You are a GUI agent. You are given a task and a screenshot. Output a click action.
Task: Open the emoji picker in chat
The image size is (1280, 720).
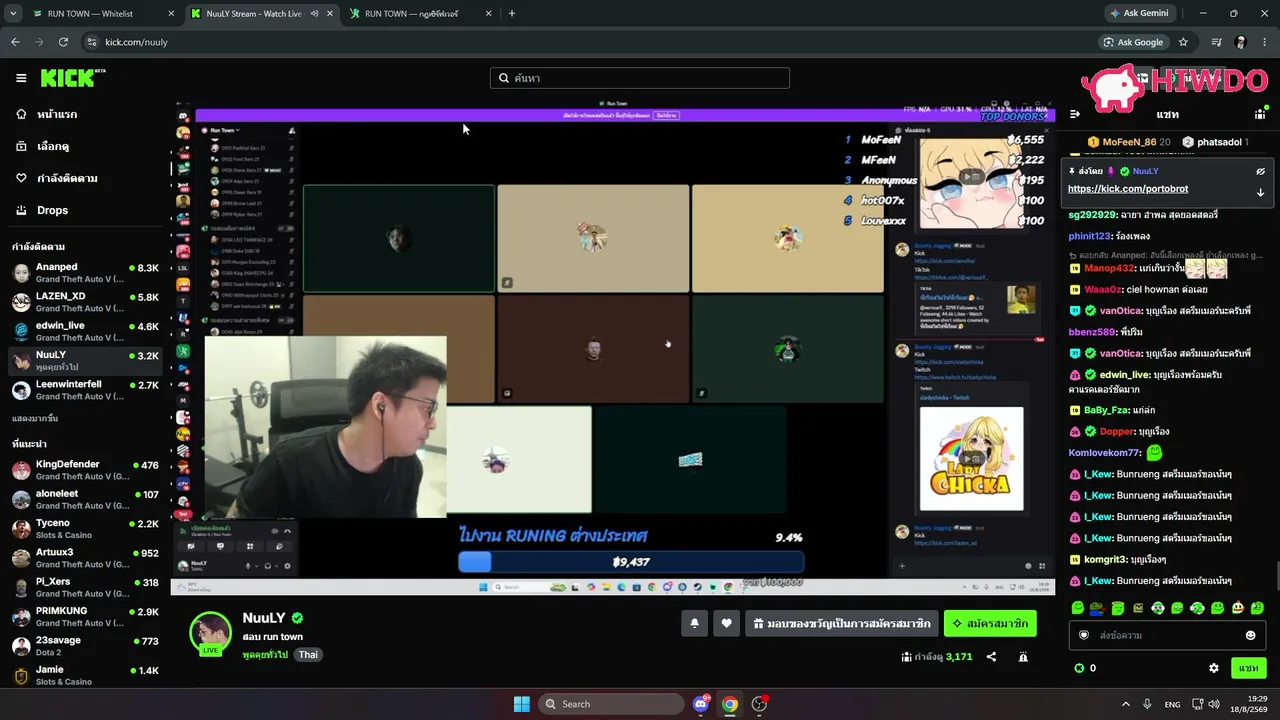coord(1250,635)
